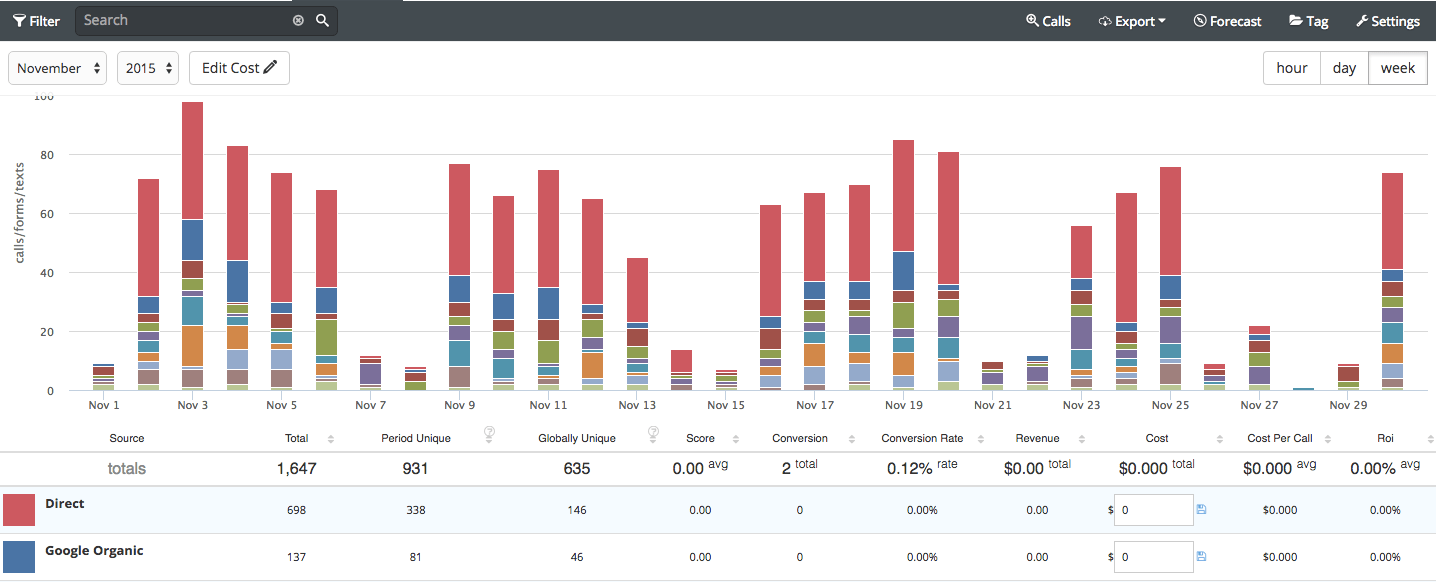Clear search with the X icon
This screenshot has width=1436, height=582.
pyautogui.click(x=298, y=21)
